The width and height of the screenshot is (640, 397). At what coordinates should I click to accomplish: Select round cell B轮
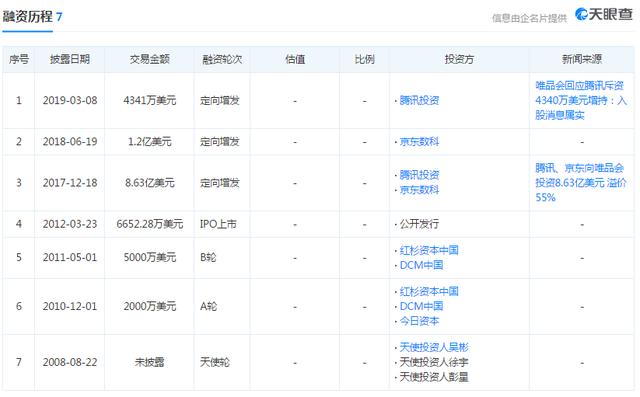click(208, 257)
